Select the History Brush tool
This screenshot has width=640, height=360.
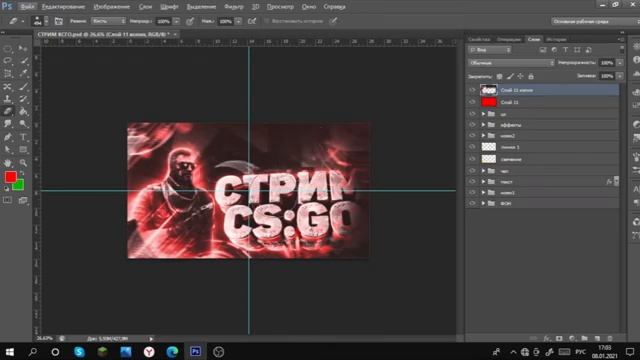(x=23, y=99)
